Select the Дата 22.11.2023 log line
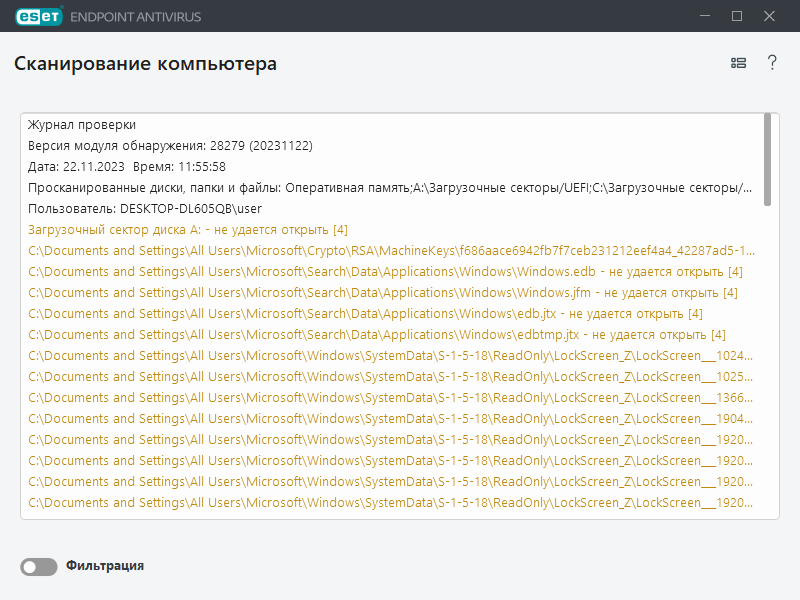The height and width of the screenshot is (600, 800). (127, 167)
